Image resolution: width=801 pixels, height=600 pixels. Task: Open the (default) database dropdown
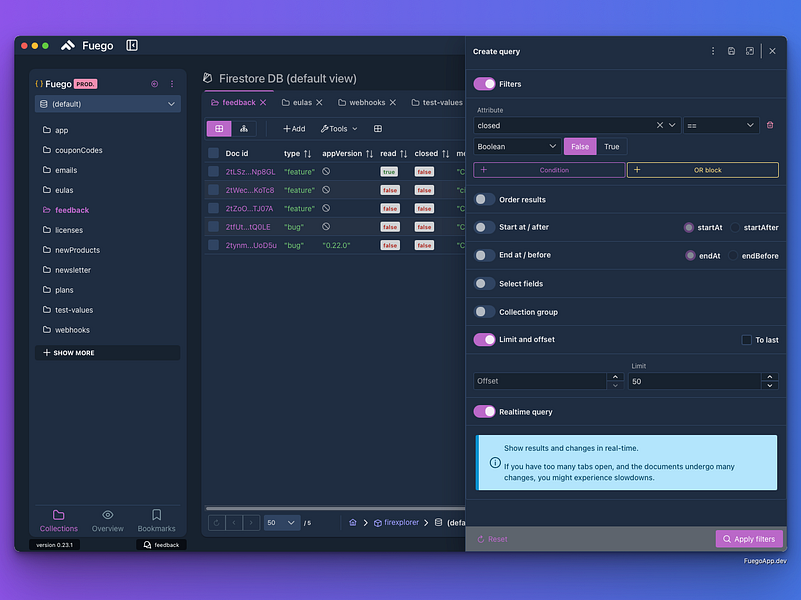click(108, 104)
